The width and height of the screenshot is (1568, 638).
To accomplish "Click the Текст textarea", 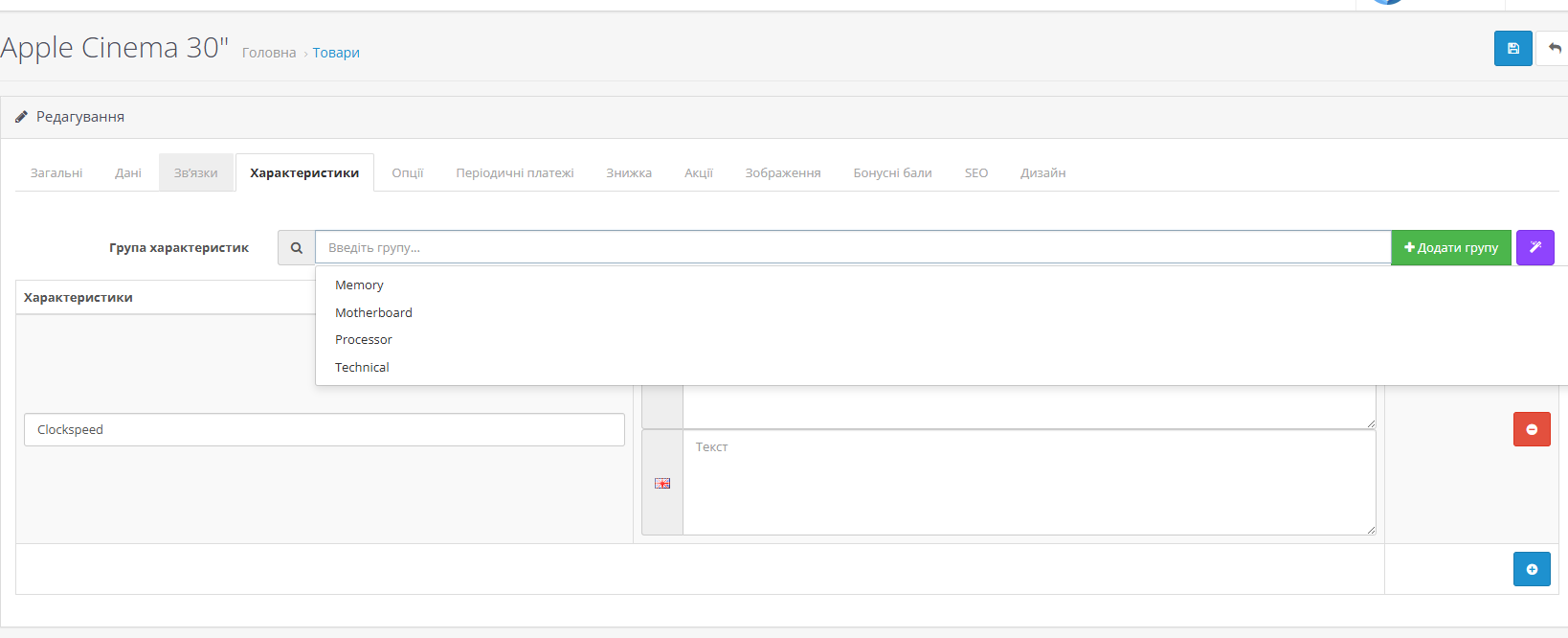I will [1029, 482].
